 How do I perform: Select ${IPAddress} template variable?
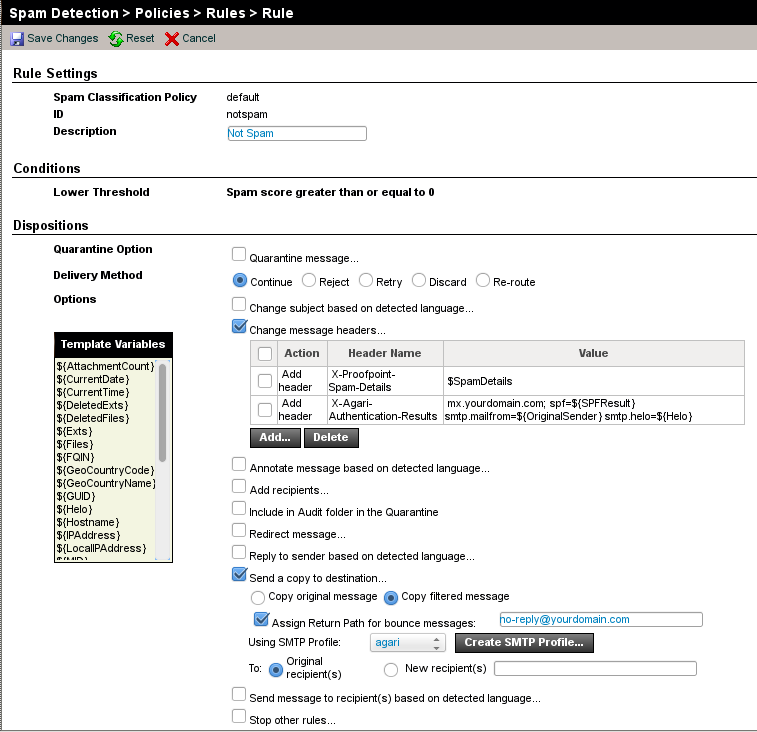88,535
